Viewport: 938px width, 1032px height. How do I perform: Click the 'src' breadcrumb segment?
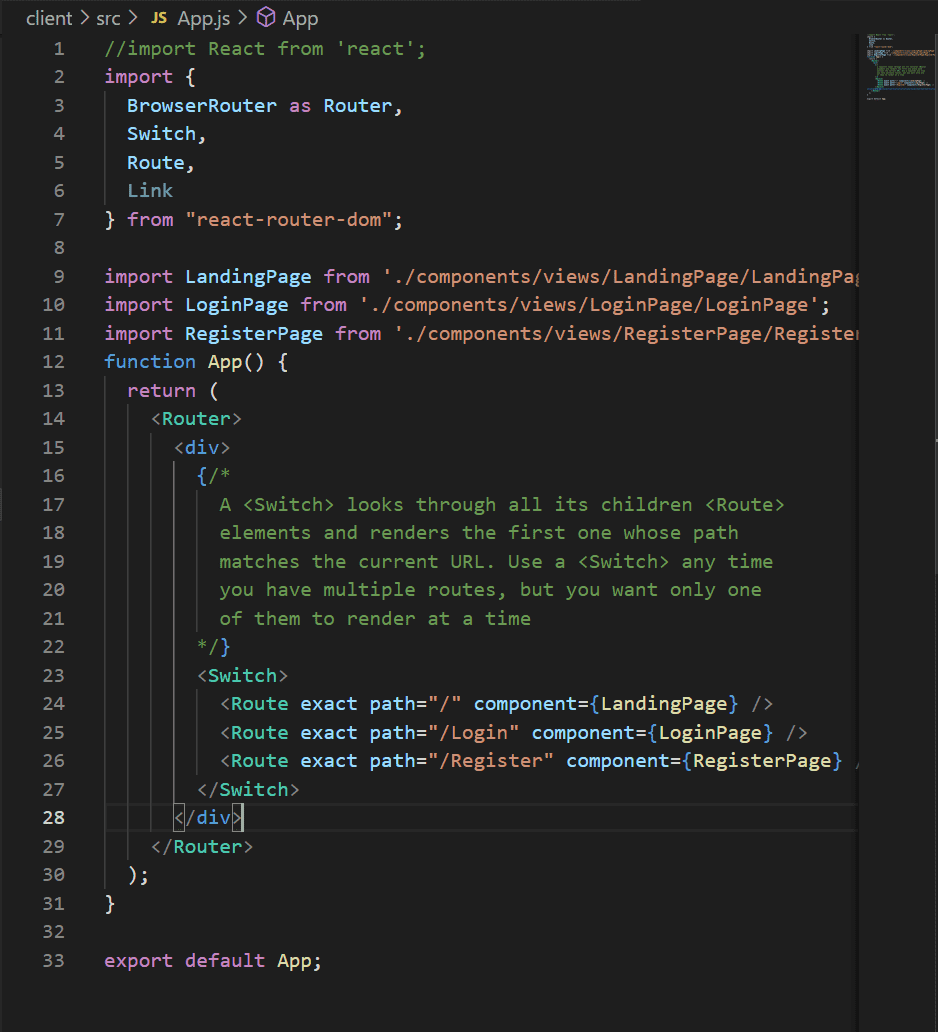pos(108,18)
